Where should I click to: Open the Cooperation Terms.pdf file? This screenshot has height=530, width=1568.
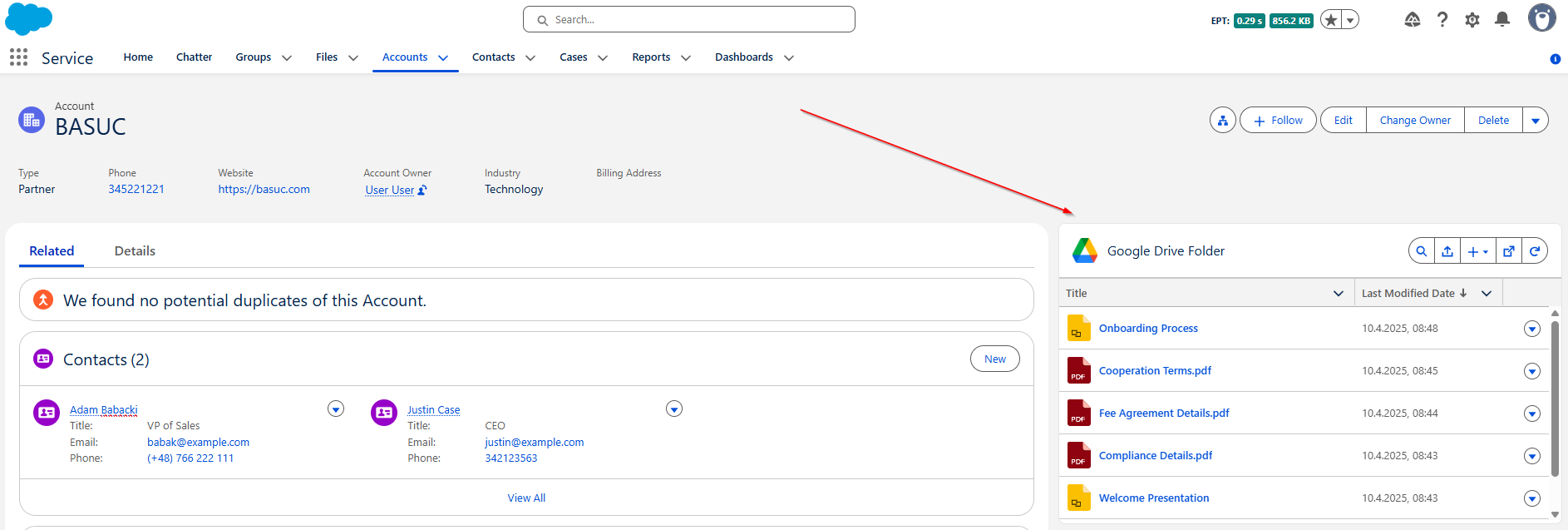(1154, 371)
